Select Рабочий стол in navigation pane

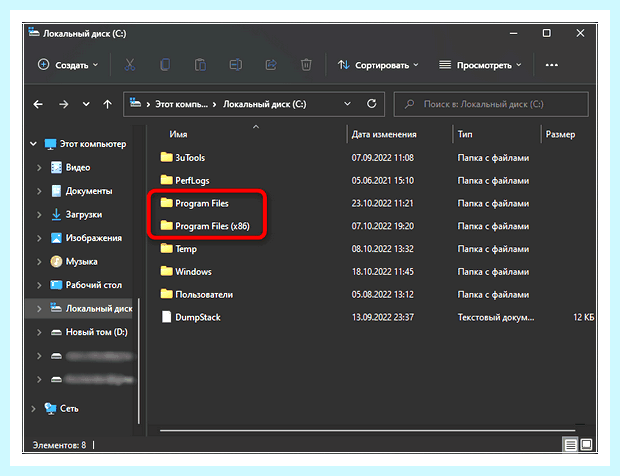(x=93, y=285)
